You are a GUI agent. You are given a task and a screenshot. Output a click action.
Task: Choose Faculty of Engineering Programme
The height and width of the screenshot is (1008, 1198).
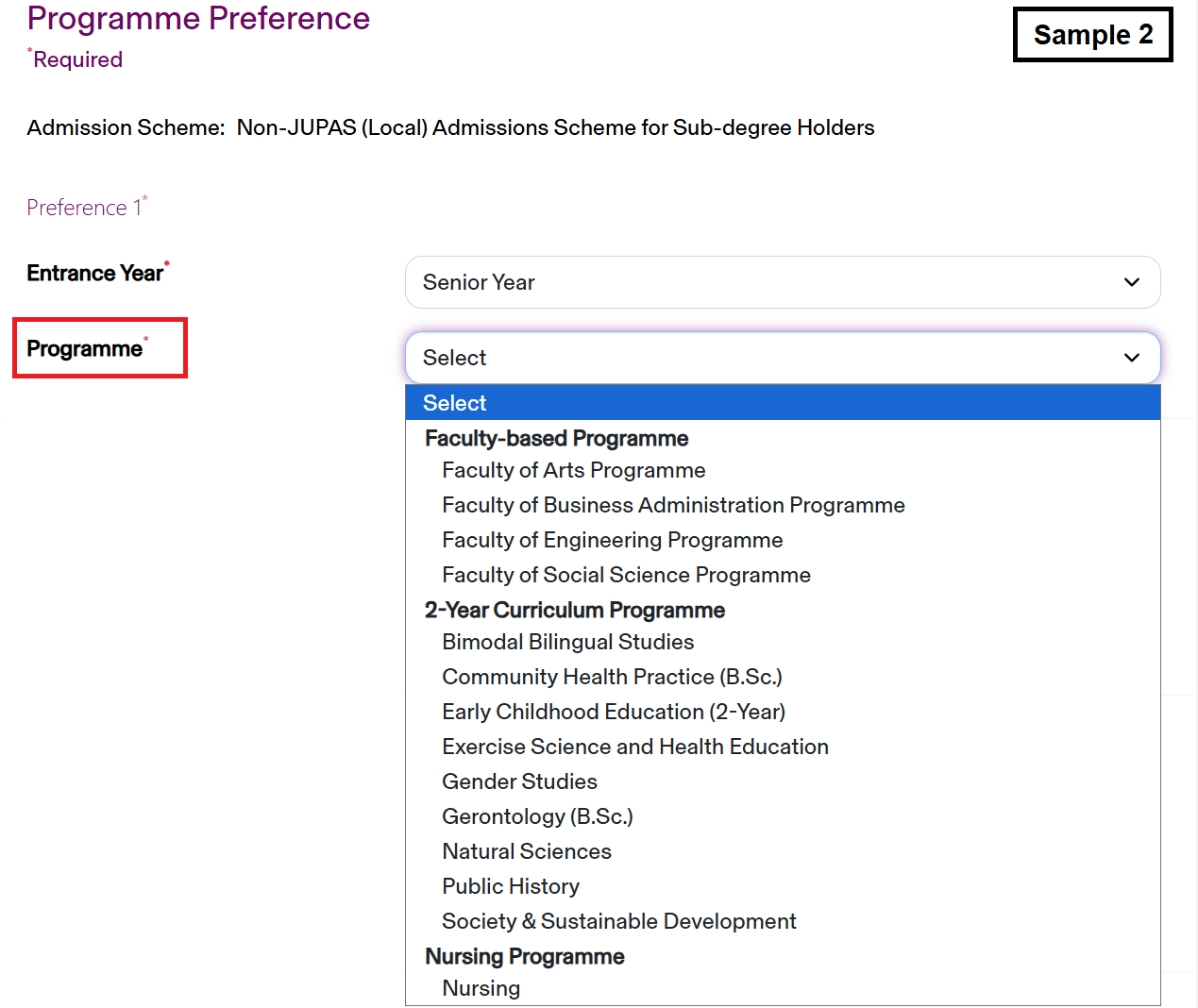pos(612,540)
